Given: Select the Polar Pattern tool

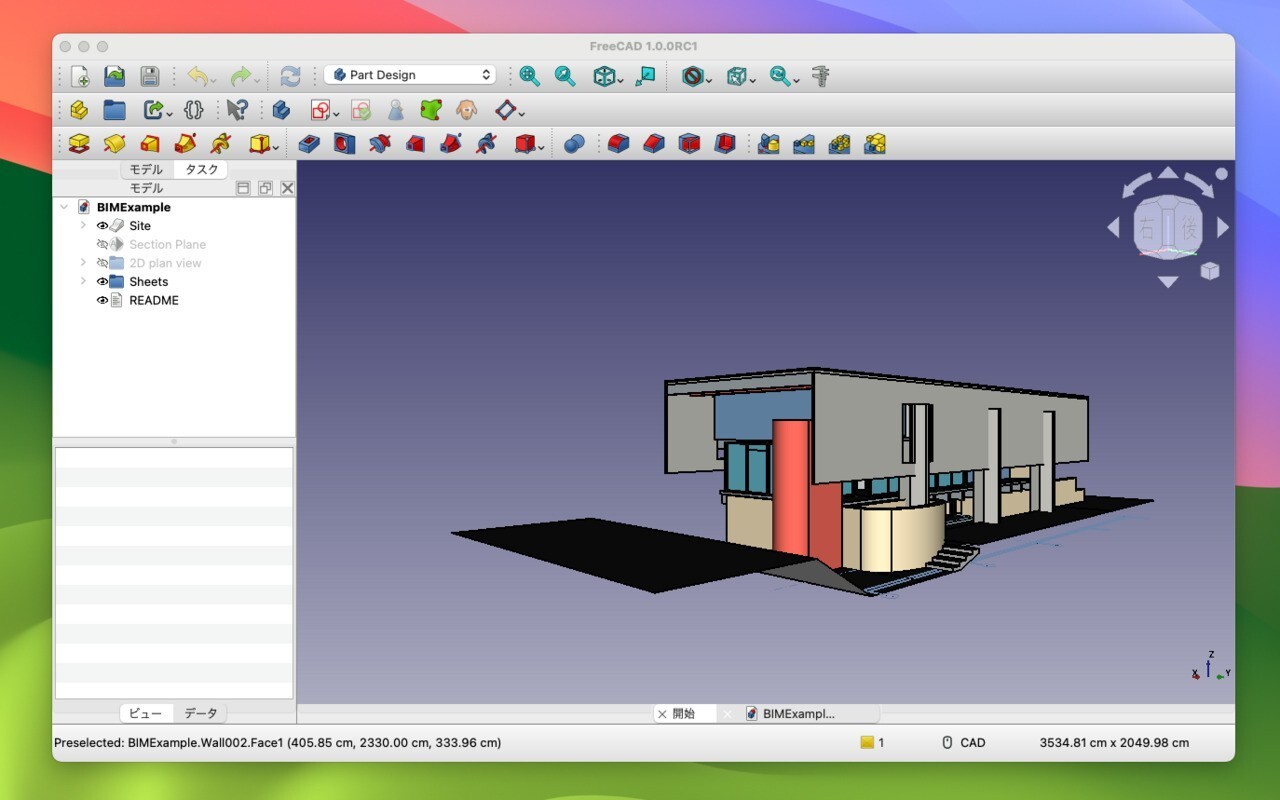Looking at the screenshot, I should (x=839, y=144).
